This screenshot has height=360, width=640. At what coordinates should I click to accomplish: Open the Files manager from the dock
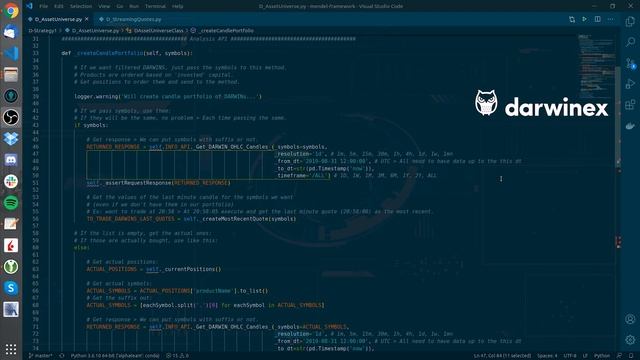tap(11, 74)
